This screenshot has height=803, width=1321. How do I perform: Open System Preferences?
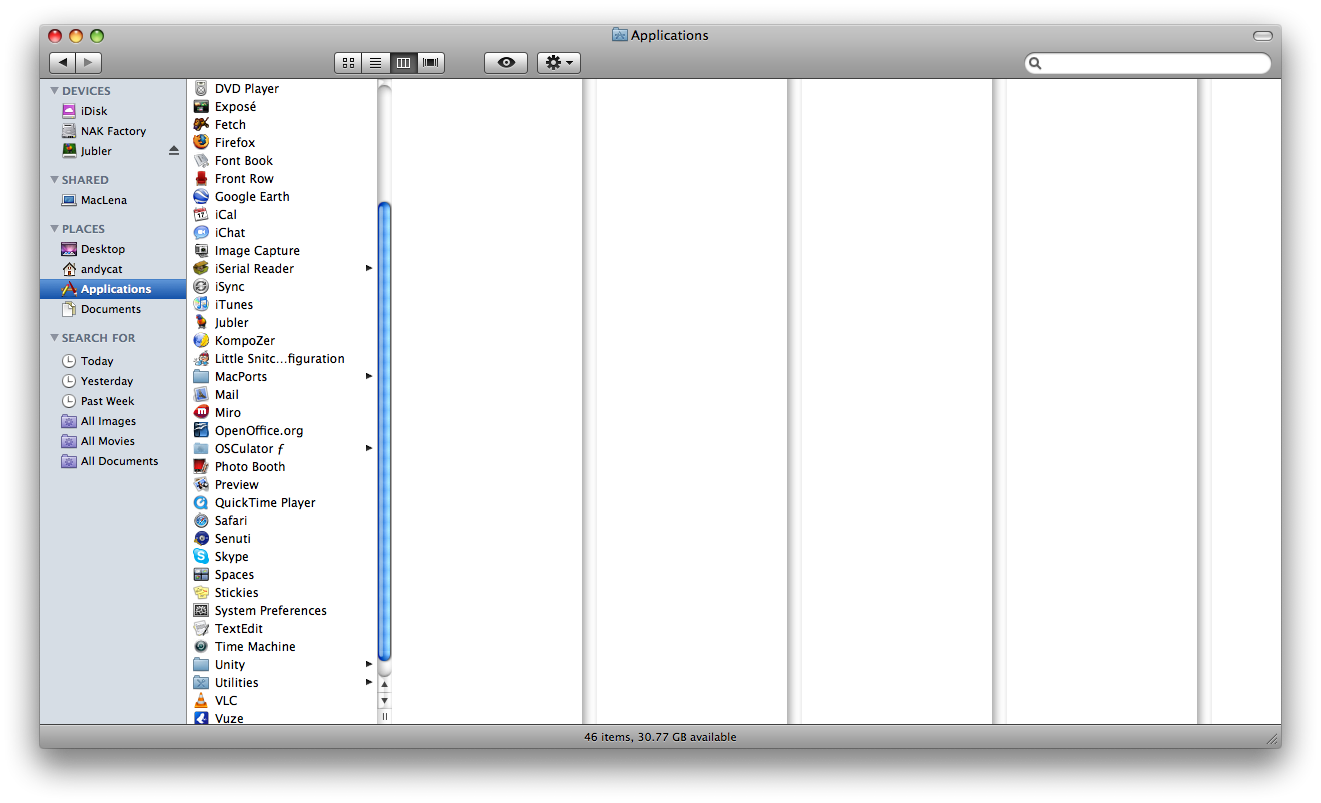point(269,610)
